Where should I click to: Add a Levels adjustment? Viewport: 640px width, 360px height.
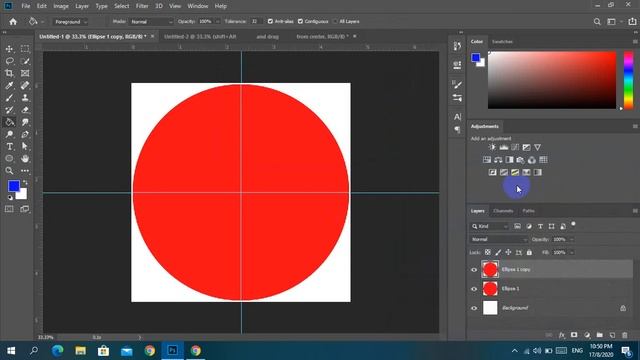504,147
